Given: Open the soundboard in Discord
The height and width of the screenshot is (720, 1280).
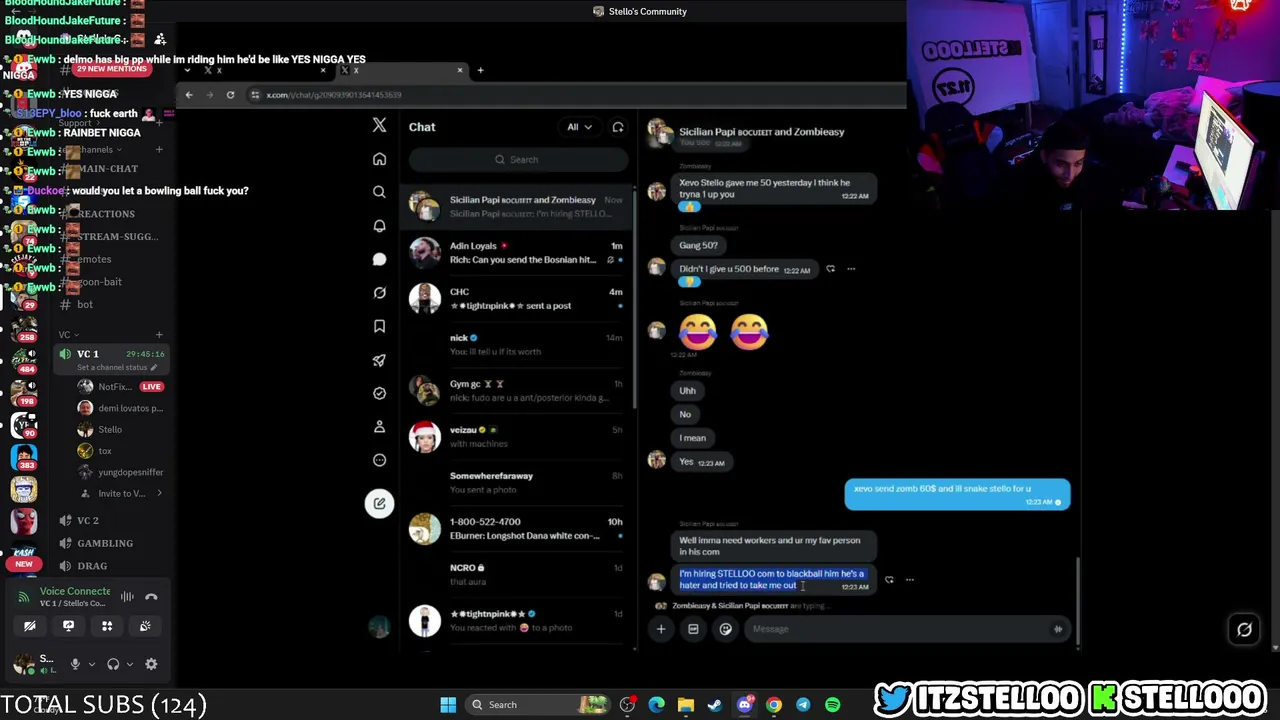Looking at the screenshot, I should pos(145,626).
